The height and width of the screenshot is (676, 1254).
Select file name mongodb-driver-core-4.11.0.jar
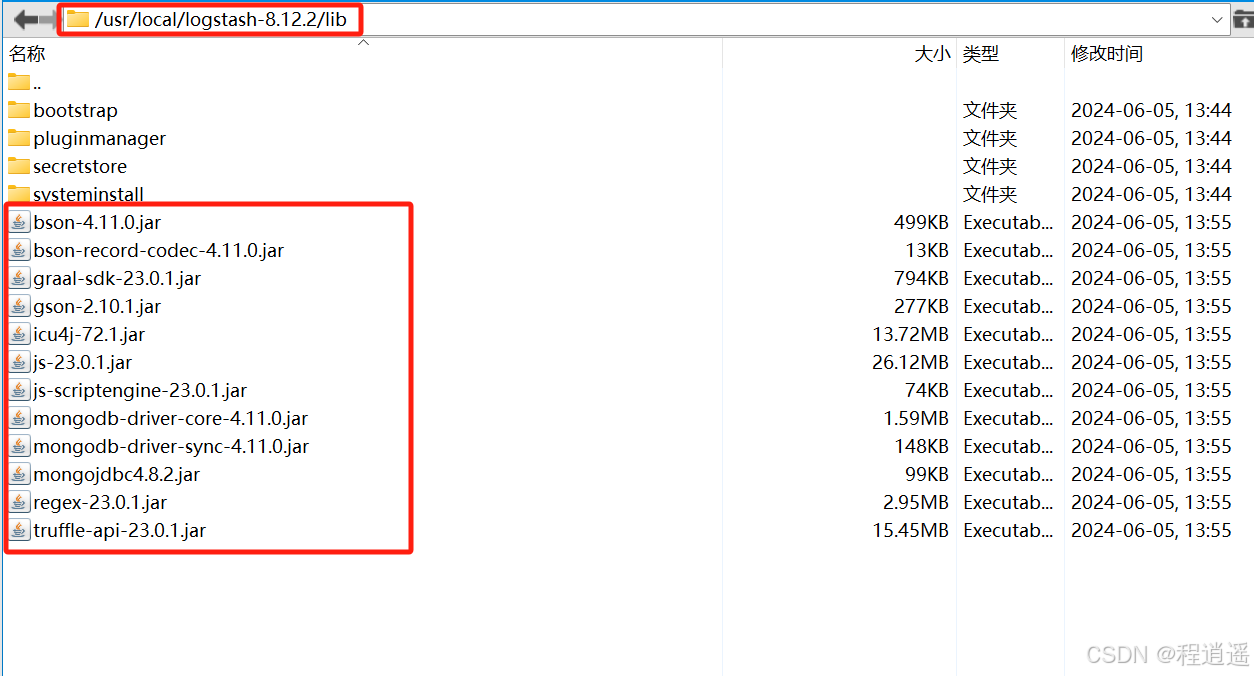(170, 418)
